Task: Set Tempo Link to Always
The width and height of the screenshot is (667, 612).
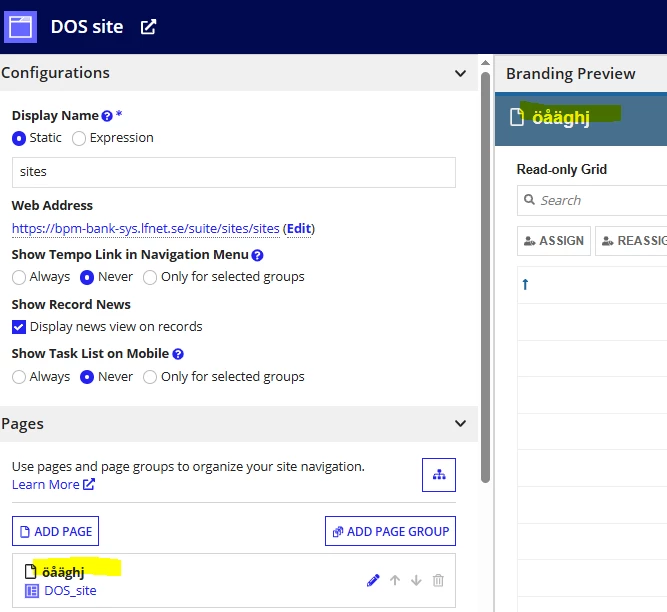Action: [x=19, y=277]
